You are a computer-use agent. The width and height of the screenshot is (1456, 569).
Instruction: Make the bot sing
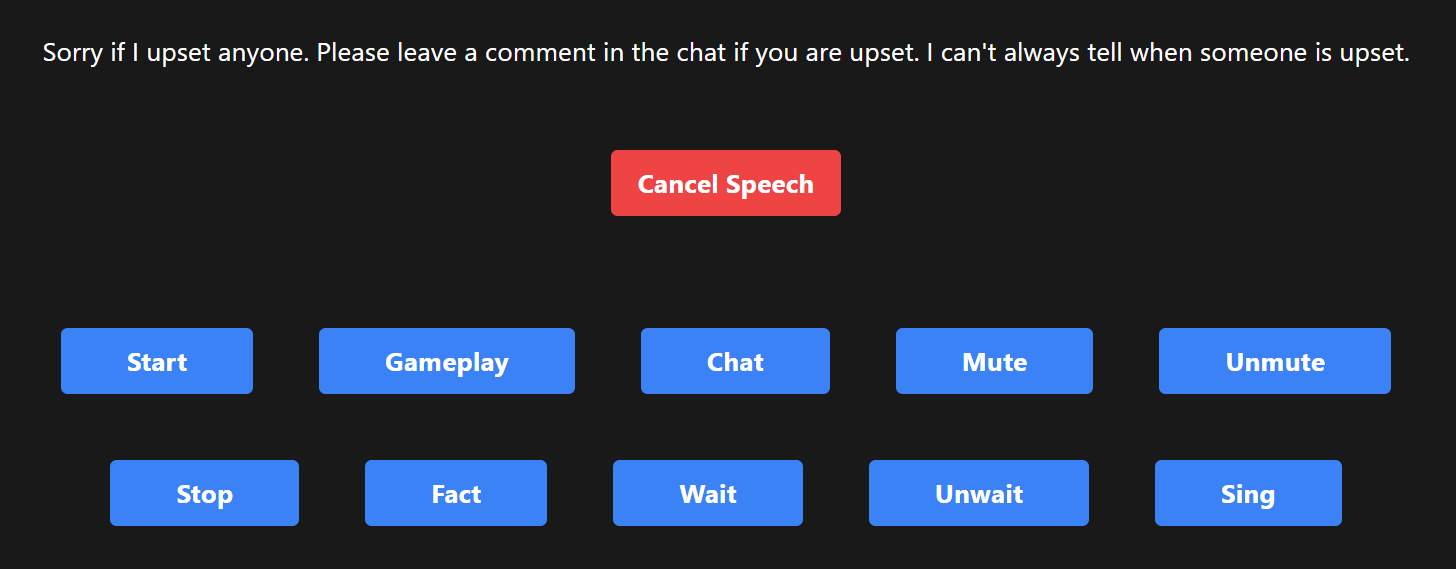click(x=1247, y=493)
